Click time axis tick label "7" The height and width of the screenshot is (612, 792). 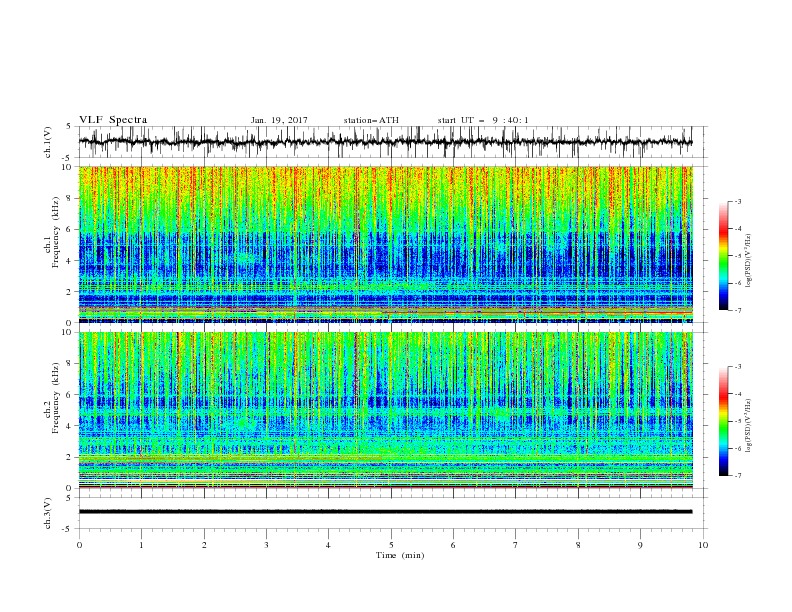coord(516,545)
